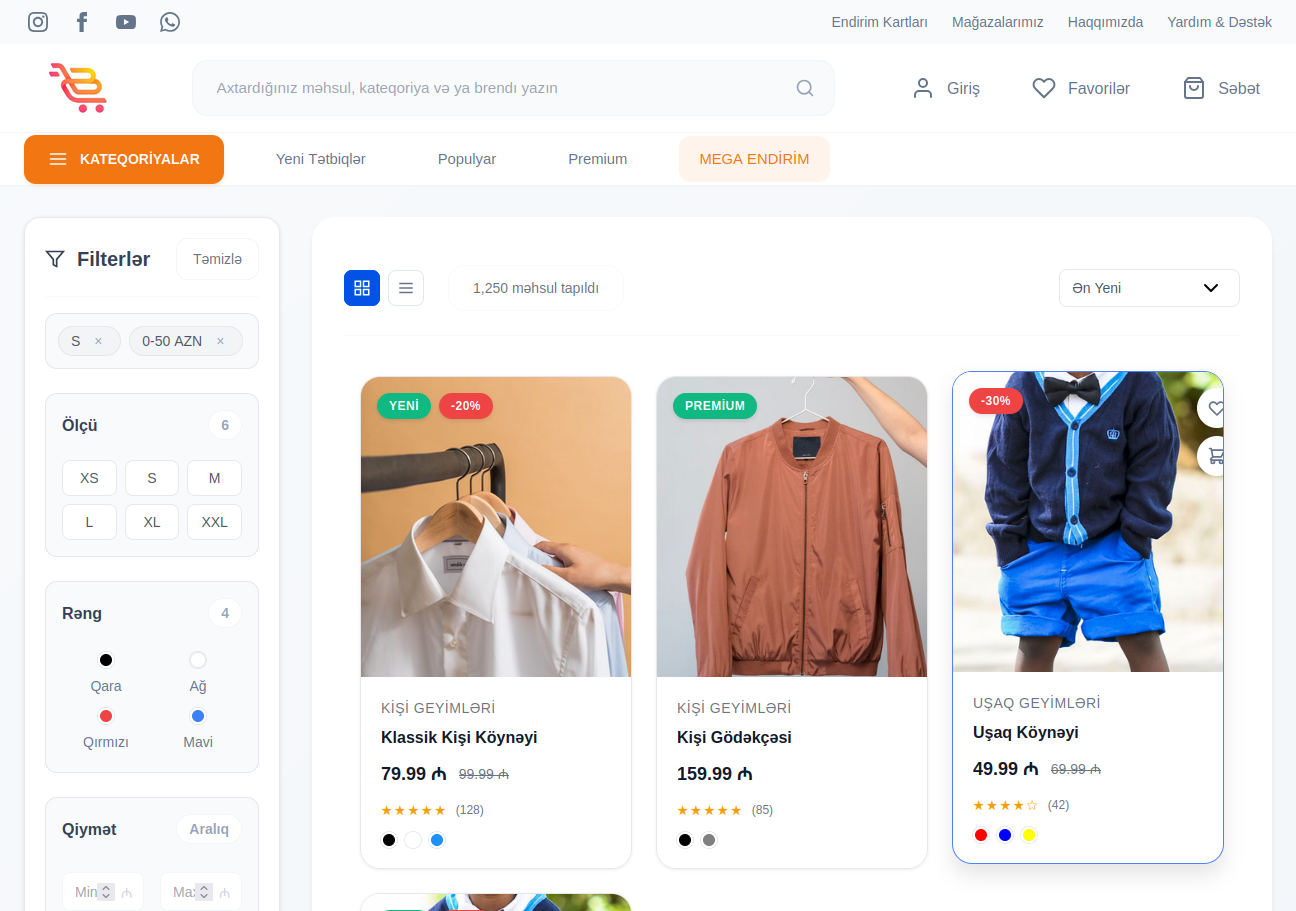Click the Klassik Kişi Köynəyi title
This screenshot has width=1296, height=911.
459,737
